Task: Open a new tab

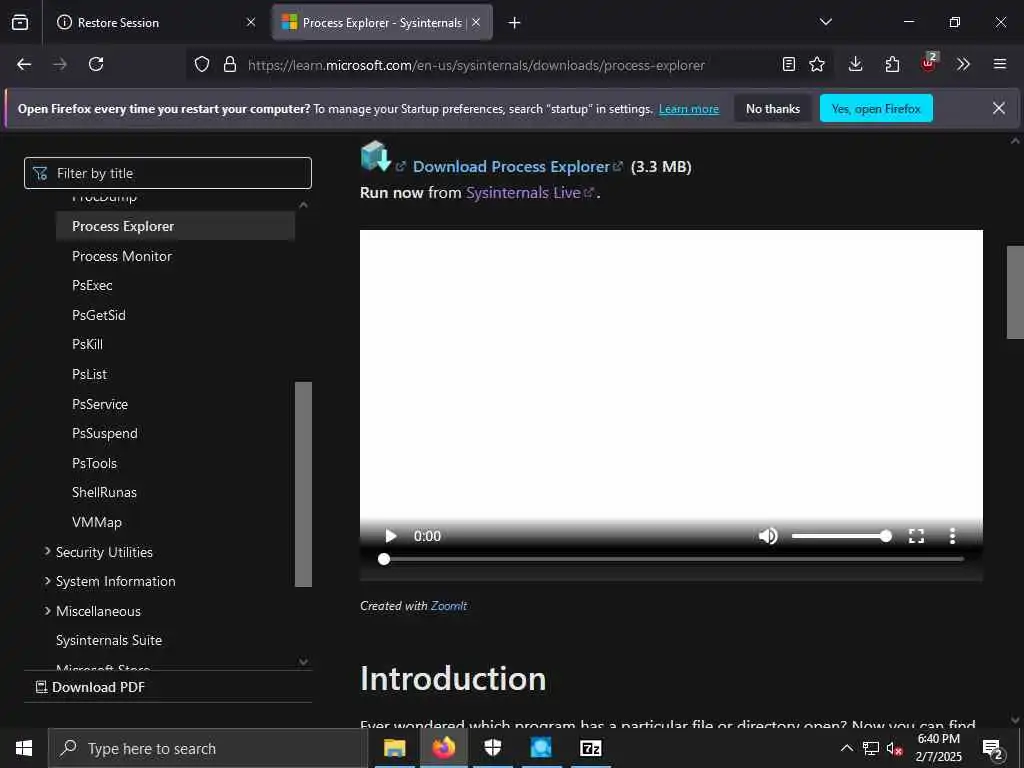Action: tap(515, 23)
